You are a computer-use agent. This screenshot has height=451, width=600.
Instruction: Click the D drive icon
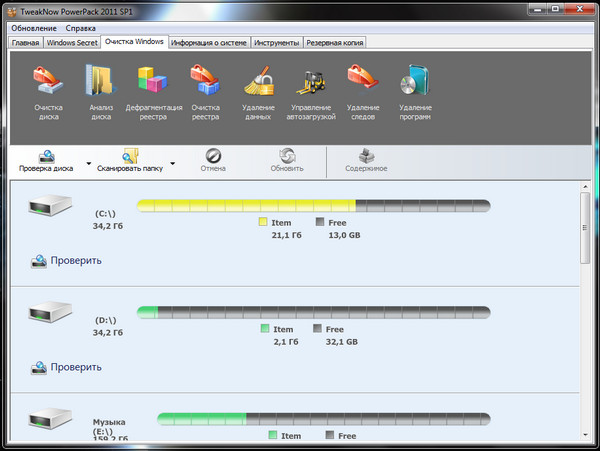coord(50,312)
